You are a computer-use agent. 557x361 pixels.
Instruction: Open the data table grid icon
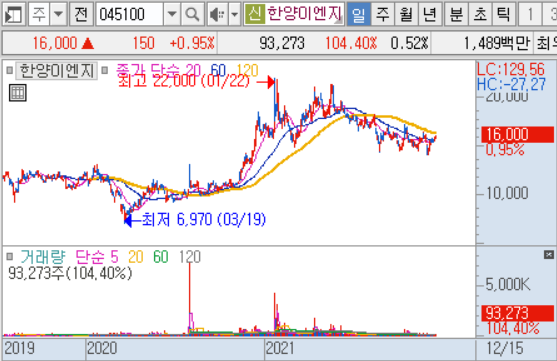(17, 93)
